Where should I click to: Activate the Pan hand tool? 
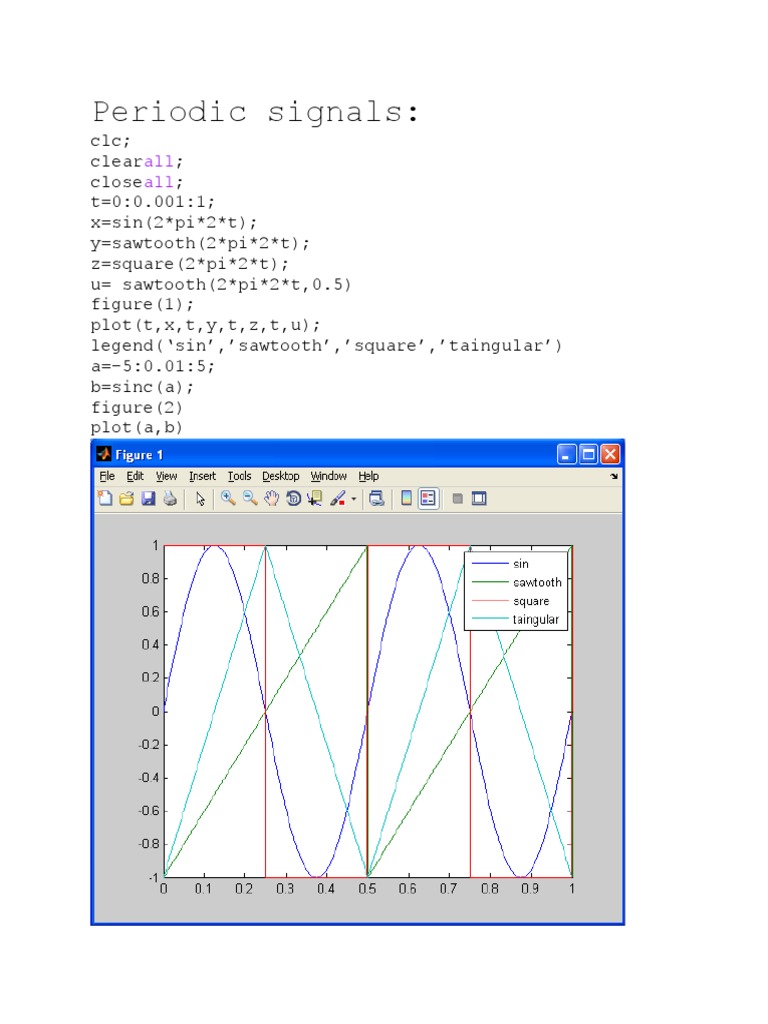[271, 499]
